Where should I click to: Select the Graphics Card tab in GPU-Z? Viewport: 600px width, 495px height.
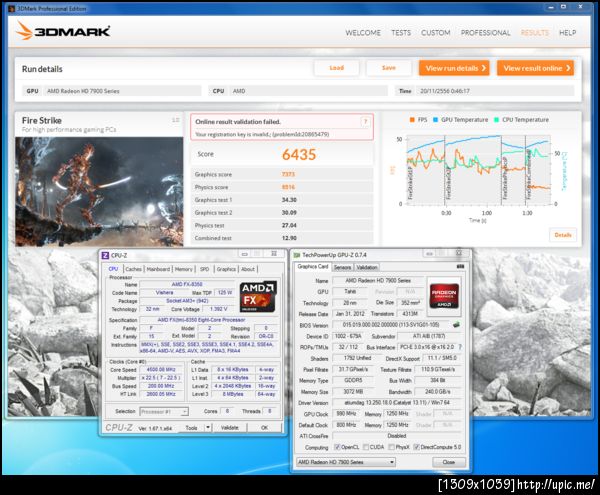click(x=313, y=267)
